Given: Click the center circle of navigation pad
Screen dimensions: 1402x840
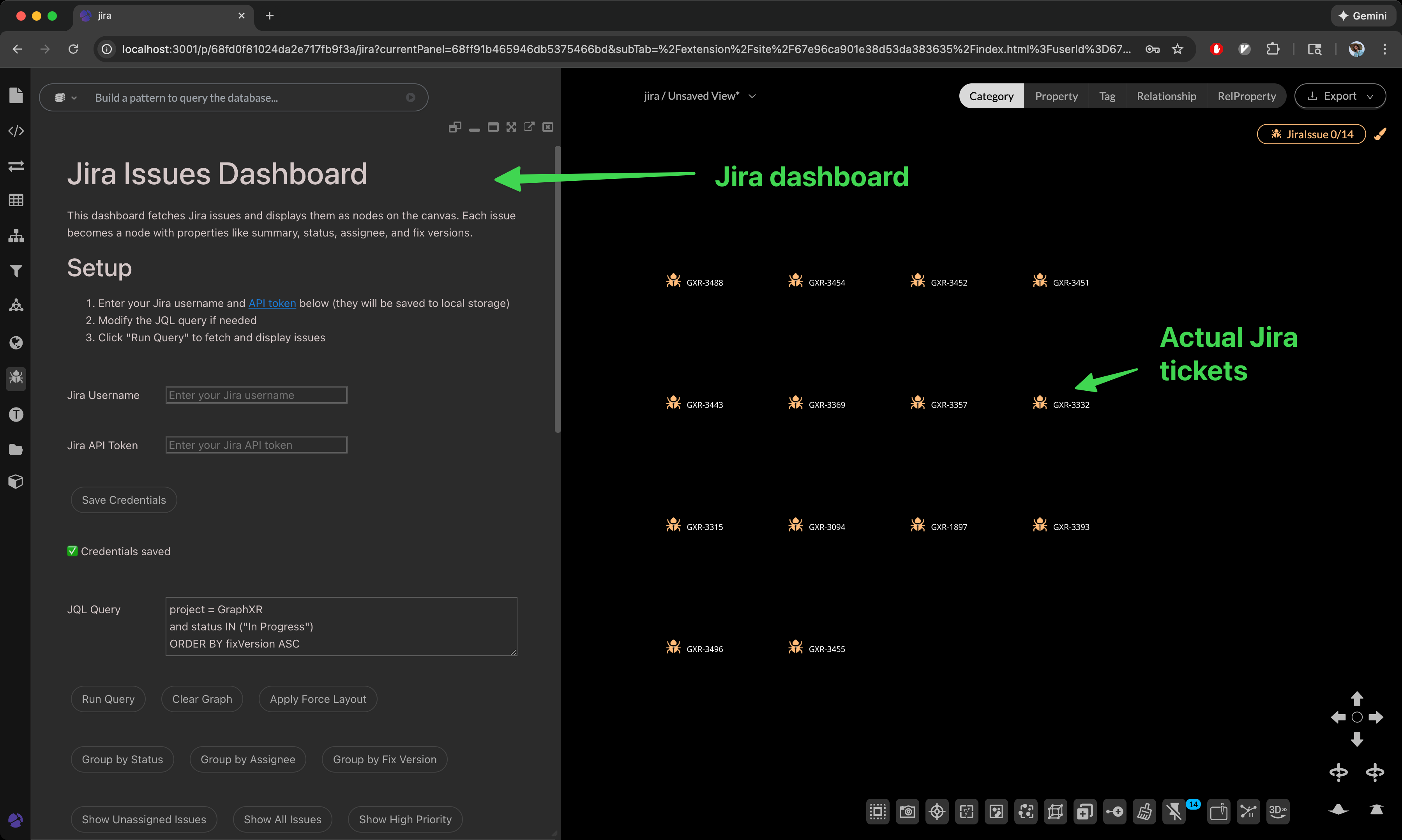Looking at the screenshot, I should [1357, 717].
